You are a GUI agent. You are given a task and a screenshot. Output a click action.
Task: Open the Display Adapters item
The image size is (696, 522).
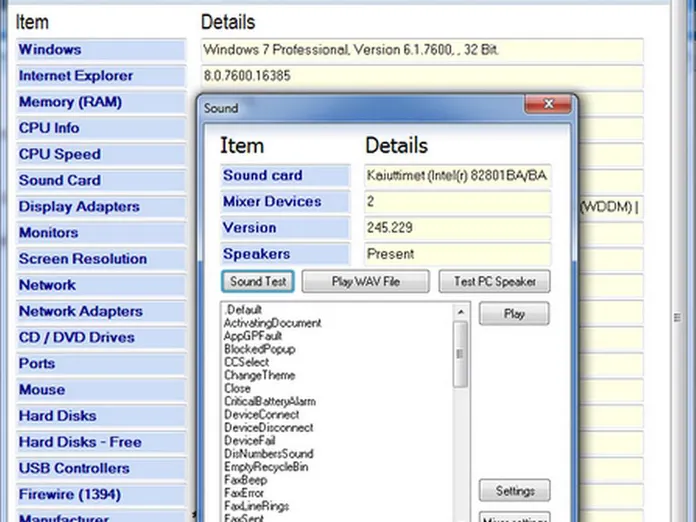[x=79, y=206]
